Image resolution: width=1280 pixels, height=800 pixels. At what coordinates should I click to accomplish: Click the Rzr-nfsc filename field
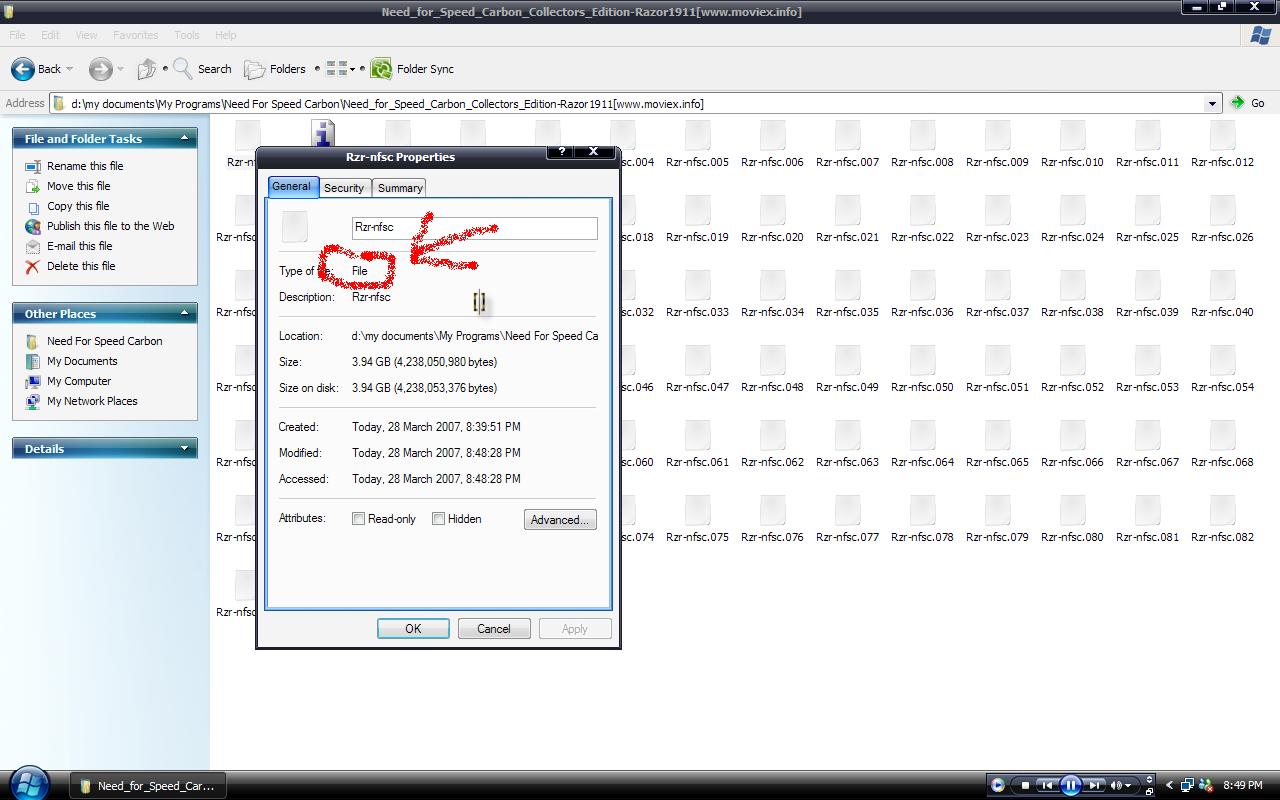pyautogui.click(x=475, y=227)
